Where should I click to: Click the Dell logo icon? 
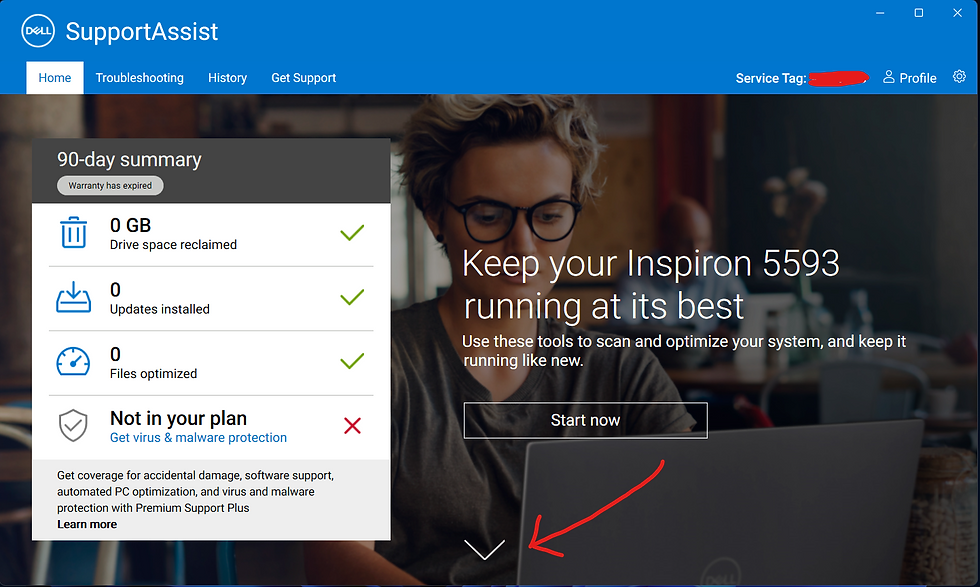(x=38, y=31)
